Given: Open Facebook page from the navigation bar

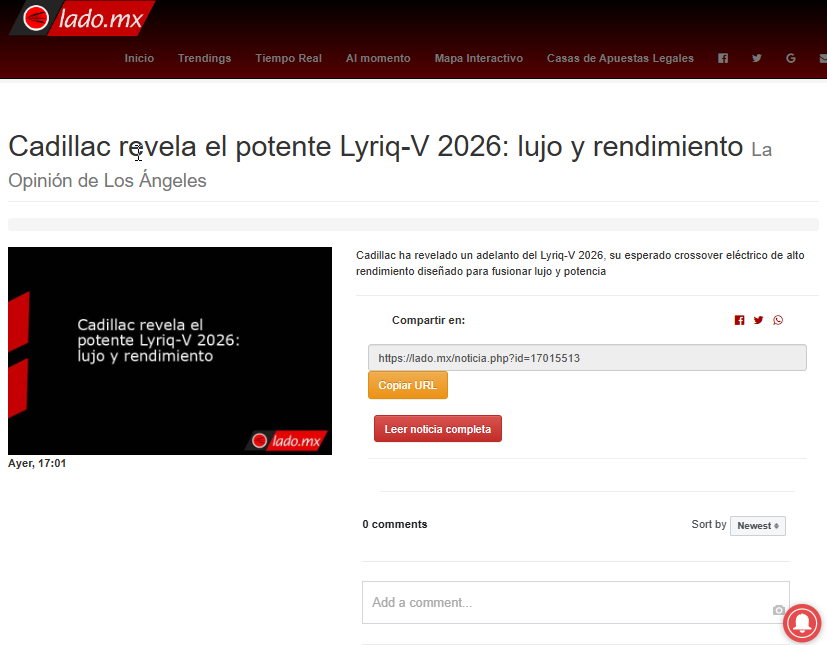Looking at the screenshot, I should click(x=723, y=59).
